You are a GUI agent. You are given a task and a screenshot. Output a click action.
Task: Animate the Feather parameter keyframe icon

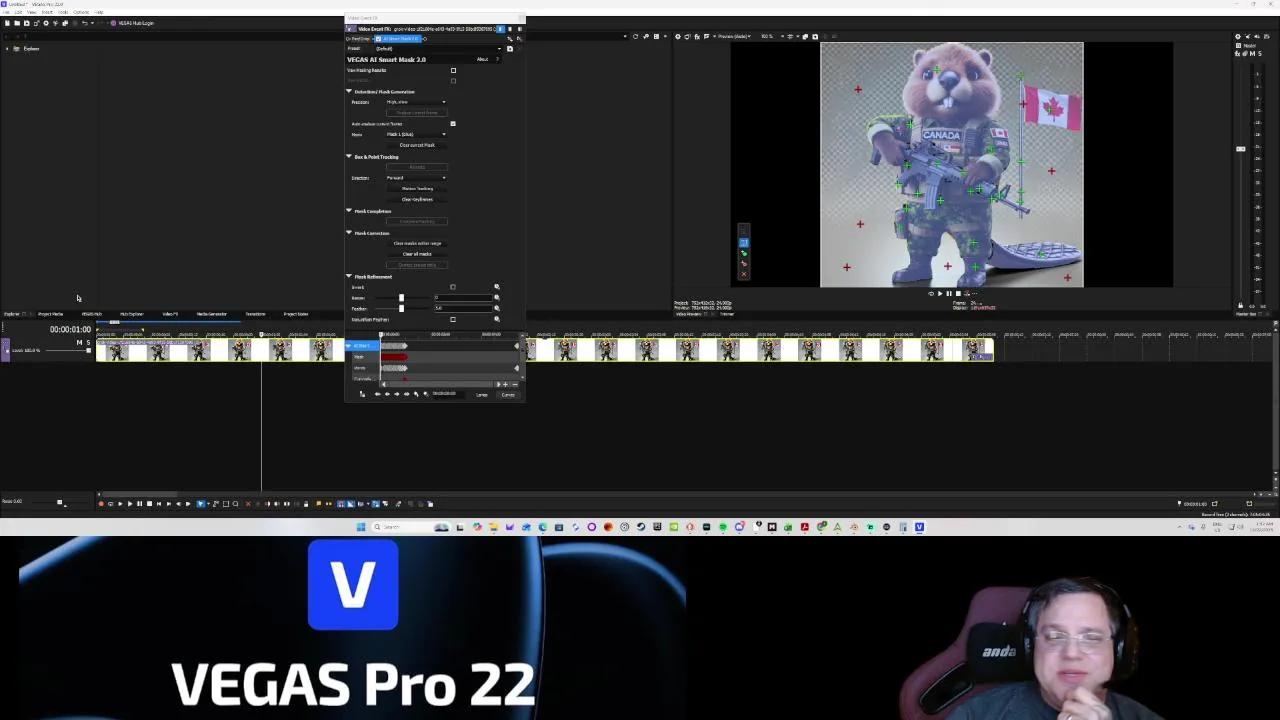[497, 308]
